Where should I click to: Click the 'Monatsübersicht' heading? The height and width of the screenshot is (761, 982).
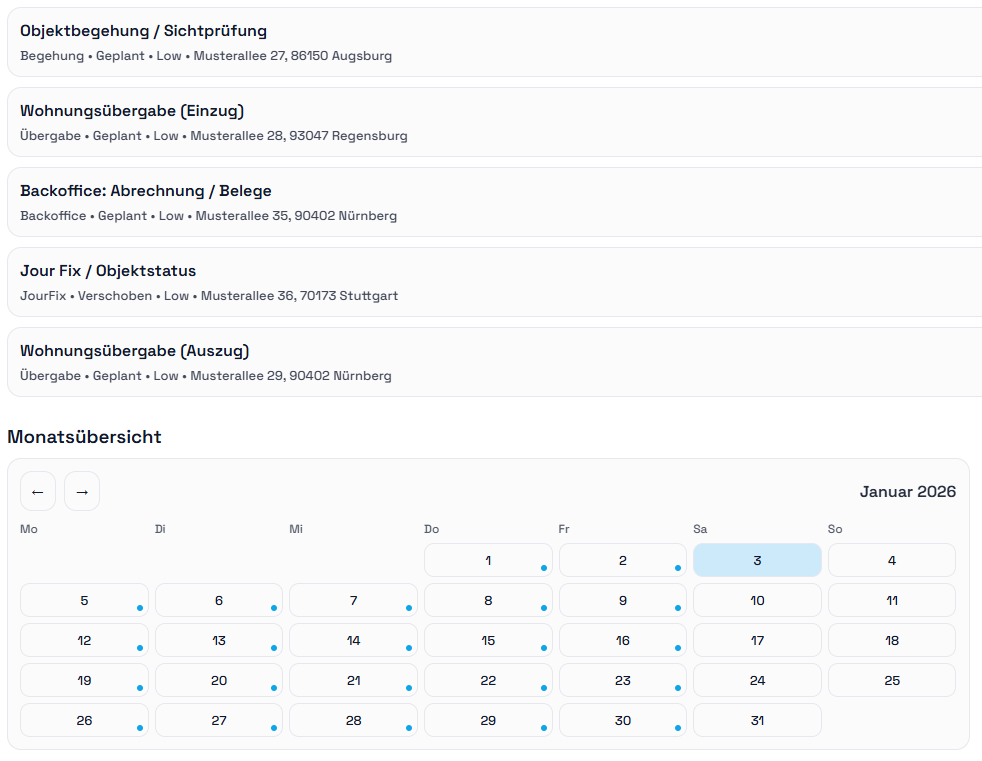(x=85, y=437)
